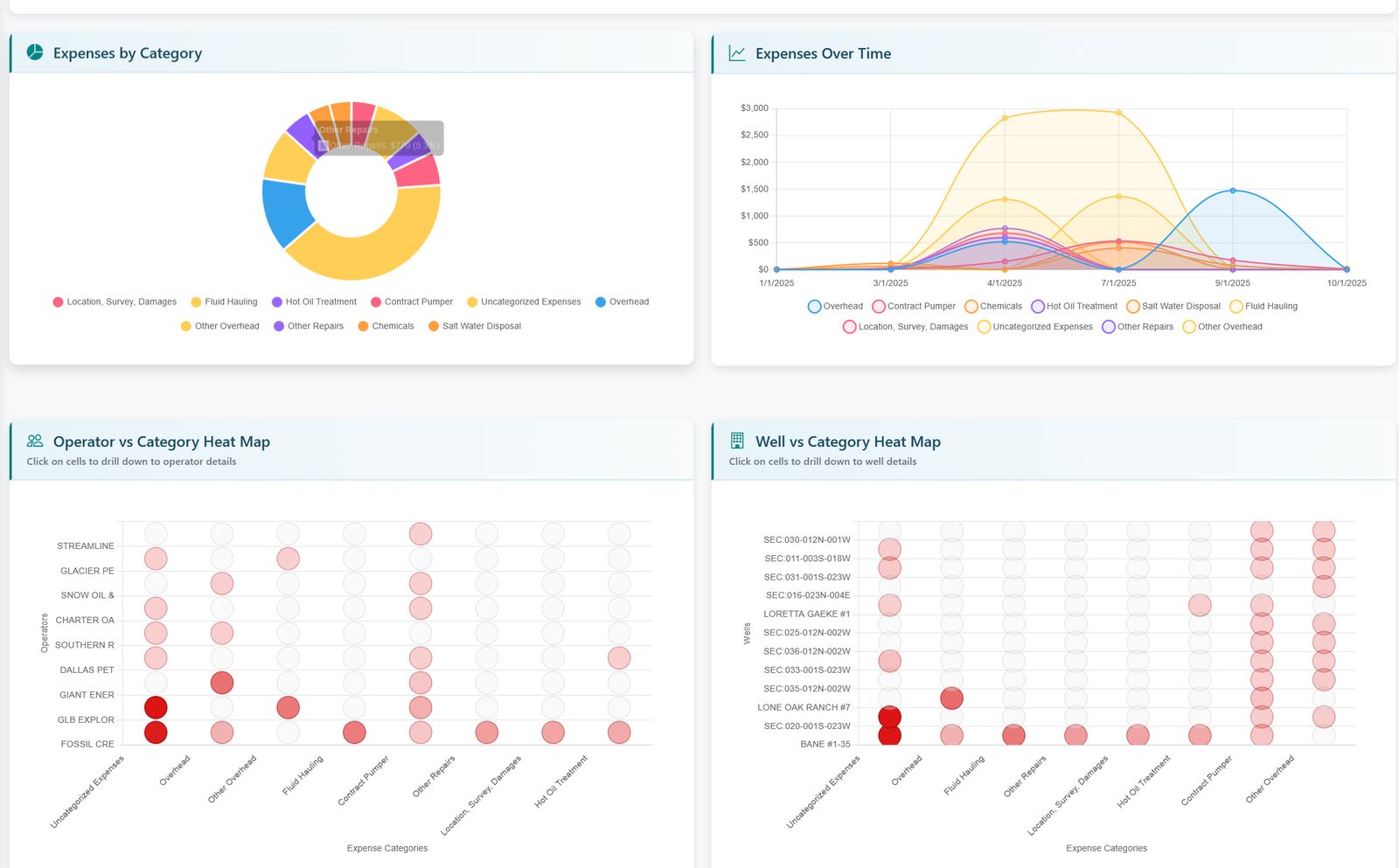Toggle Other Repairs in Expenses Over Time legend
1399x868 pixels.
pyautogui.click(x=1138, y=327)
